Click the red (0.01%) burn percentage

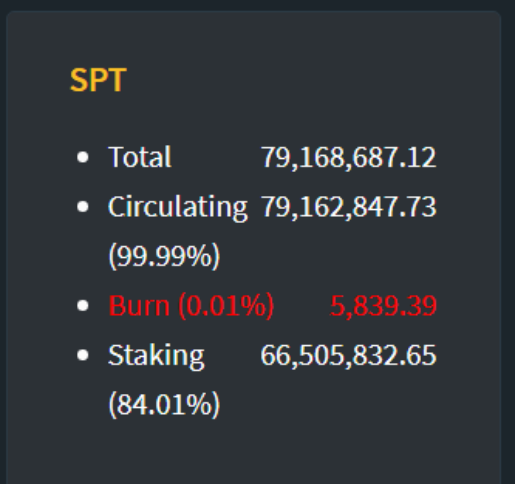click(x=226, y=306)
